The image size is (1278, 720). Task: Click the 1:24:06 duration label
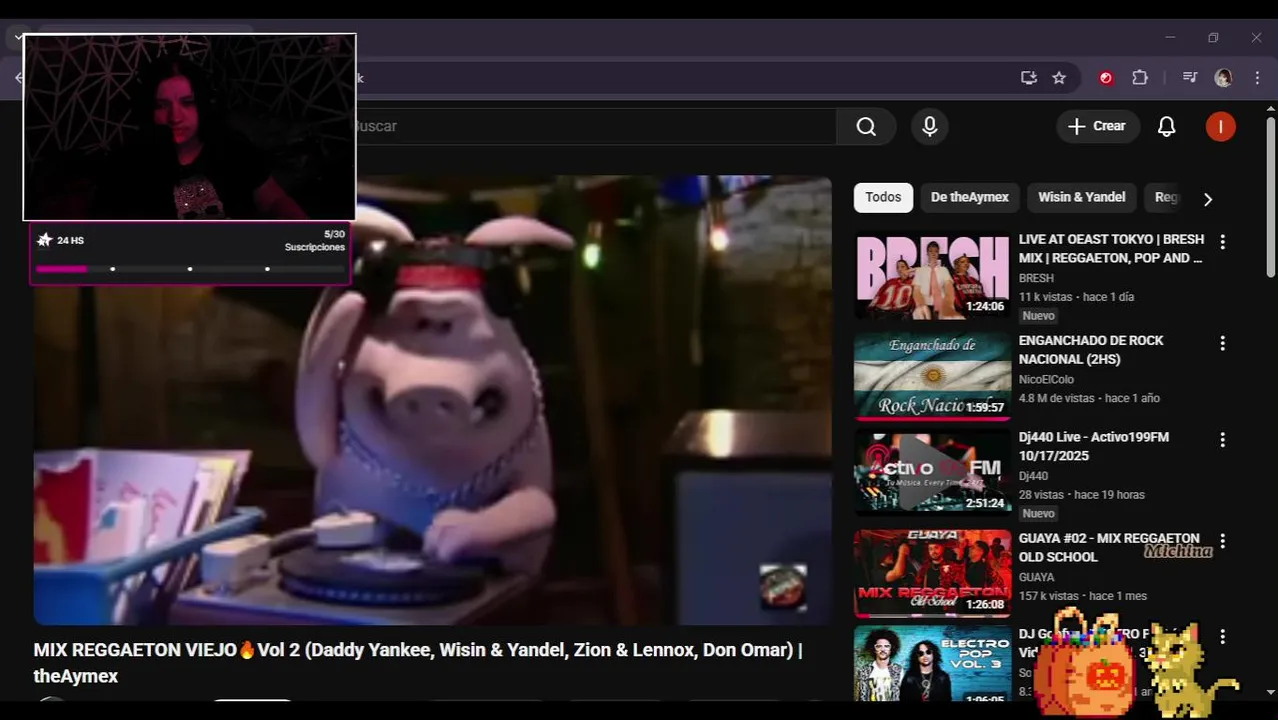click(985, 307)
